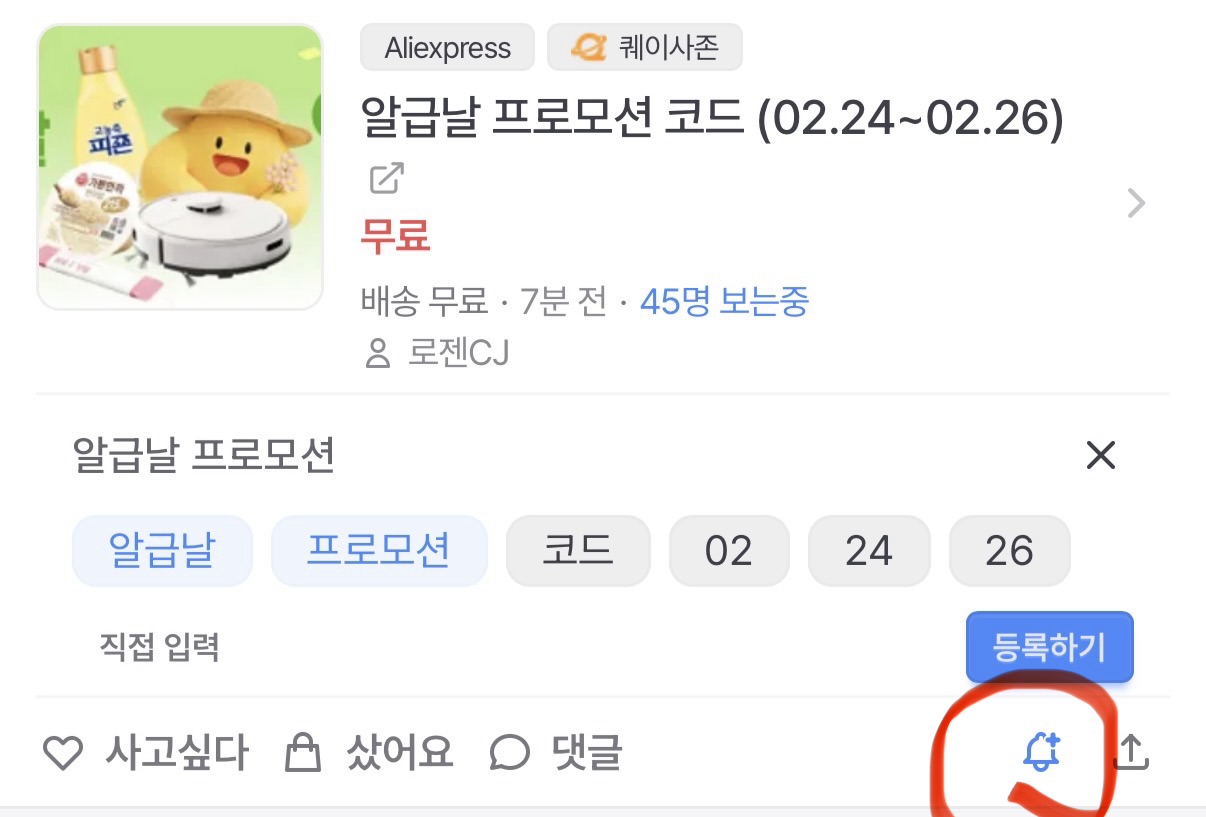Tap the heart icon for 사고싶다
The height and width of the screenshot is (817, 1206).
(x=63, y=753)
